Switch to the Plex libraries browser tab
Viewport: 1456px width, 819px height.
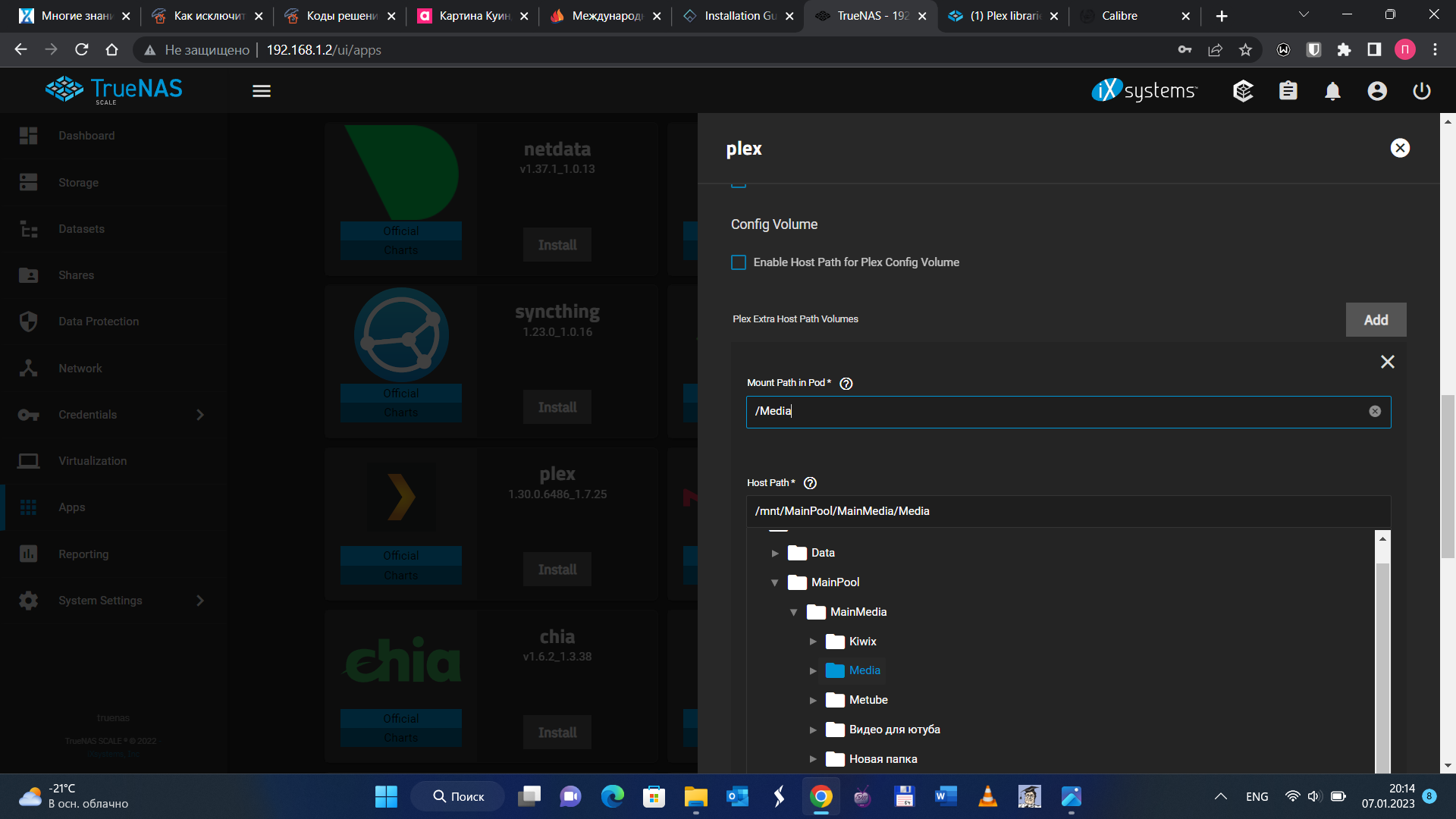(x=1003, y=16)
